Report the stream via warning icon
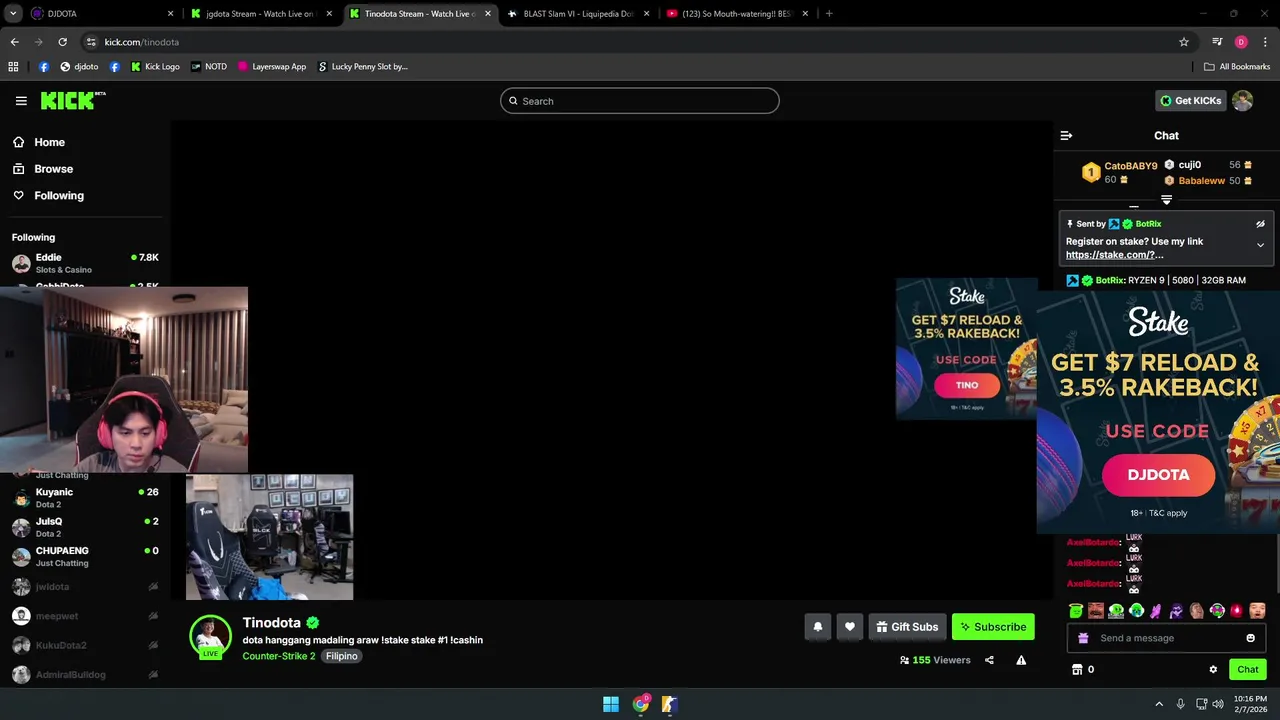Screen dimensions: 1280x720 1021,660
